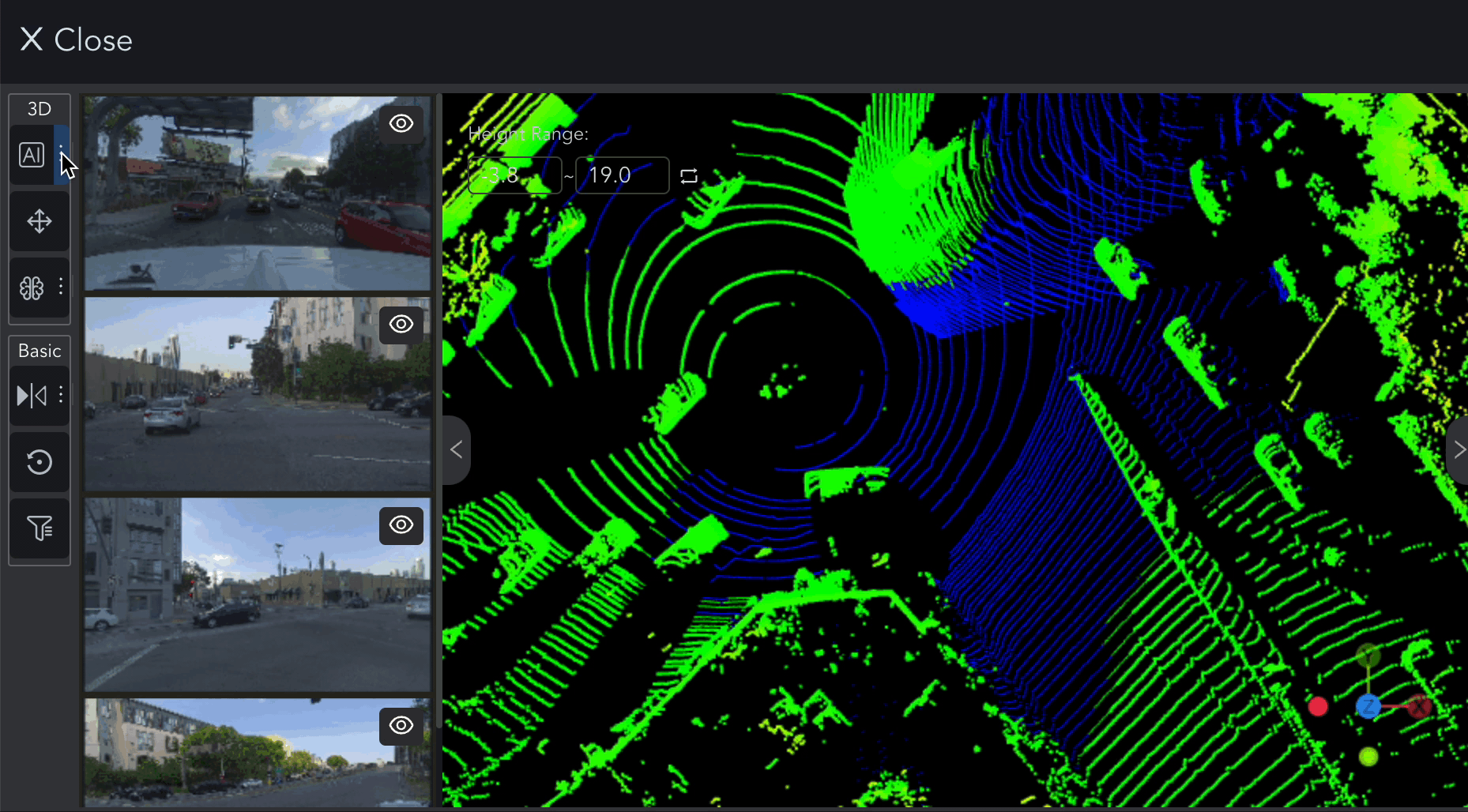
Task: Click the 3D section label
Action: coord(40,109)
